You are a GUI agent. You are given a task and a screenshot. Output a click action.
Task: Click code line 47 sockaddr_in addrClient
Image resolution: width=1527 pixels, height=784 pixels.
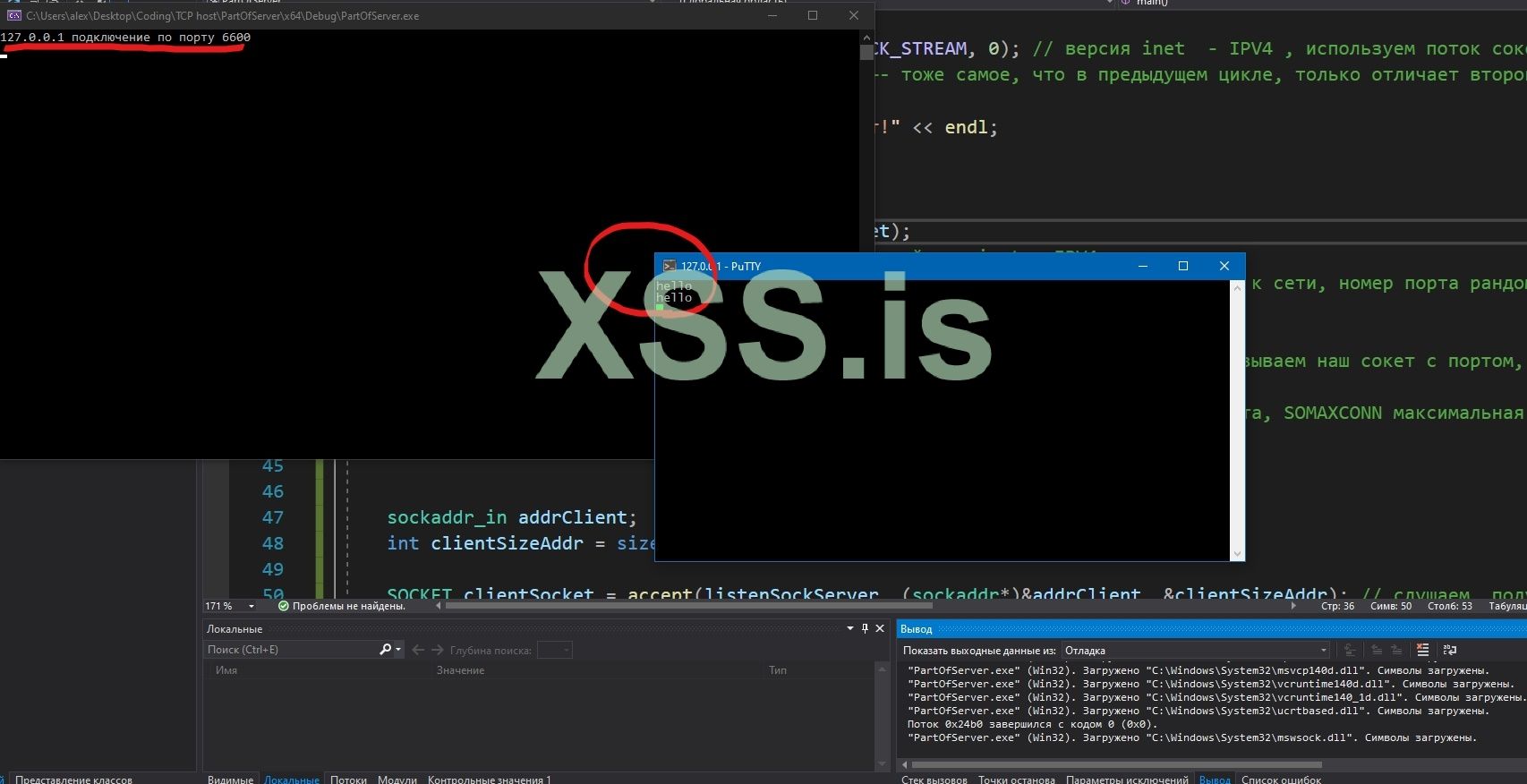(x=512, y=517)
